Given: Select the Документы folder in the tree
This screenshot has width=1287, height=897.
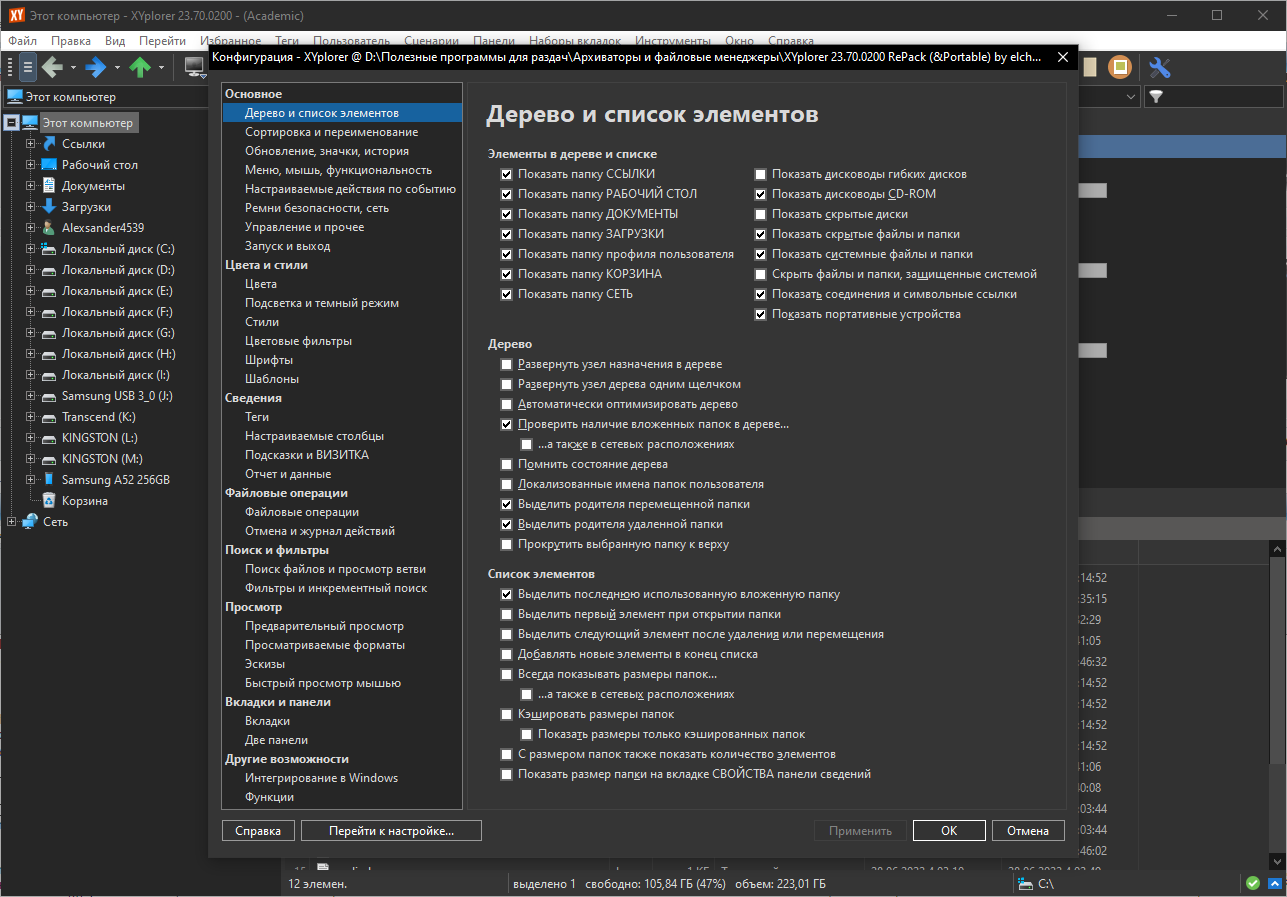Looking at the screenshot, I should (x=93, y=186).
